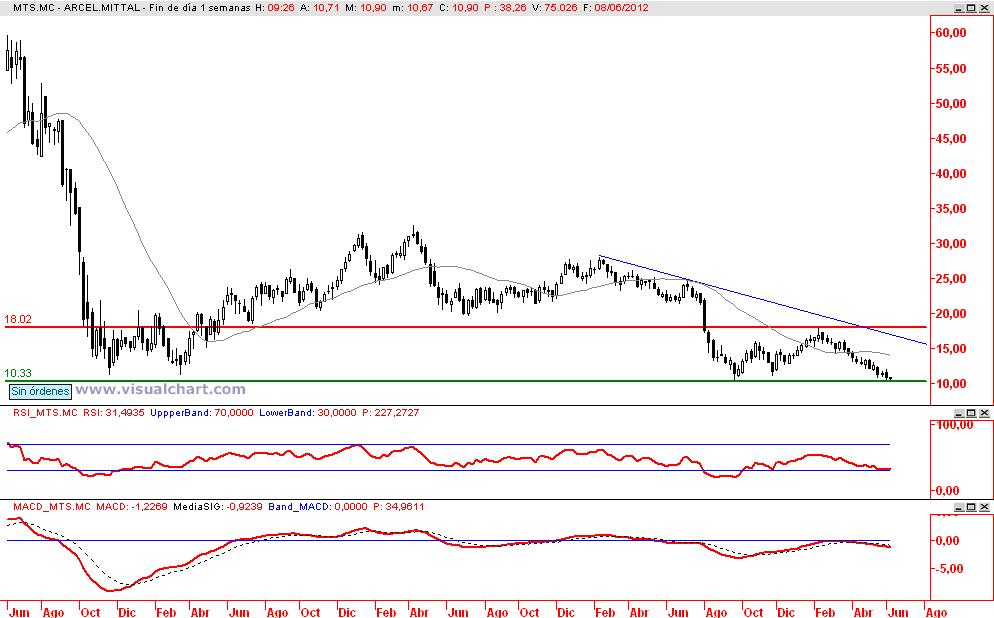Maximize the main MTS.MC price chart panel
The image size is (994, 618).
click(971, 8)
